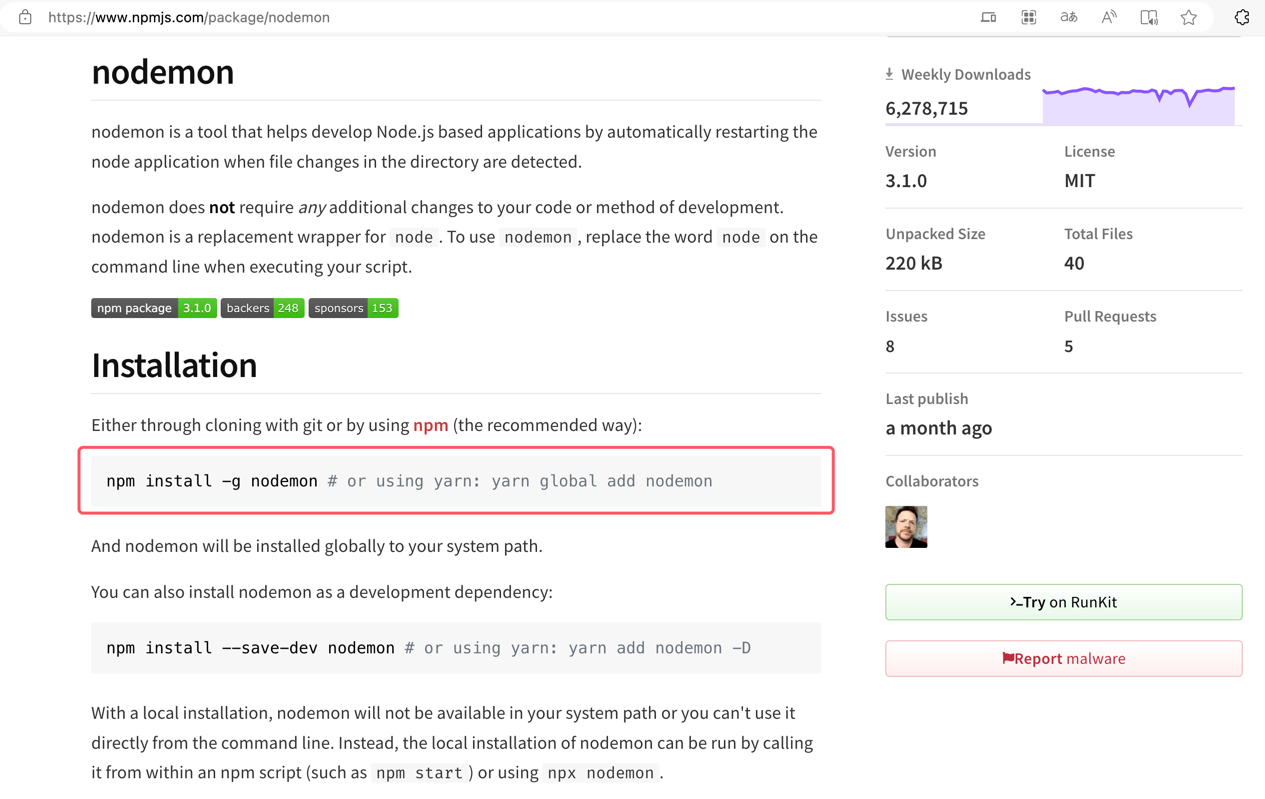Click the send-to-devices icon in address bar
The width and height of the screenshot is (1265, 799).
[988, 17]
